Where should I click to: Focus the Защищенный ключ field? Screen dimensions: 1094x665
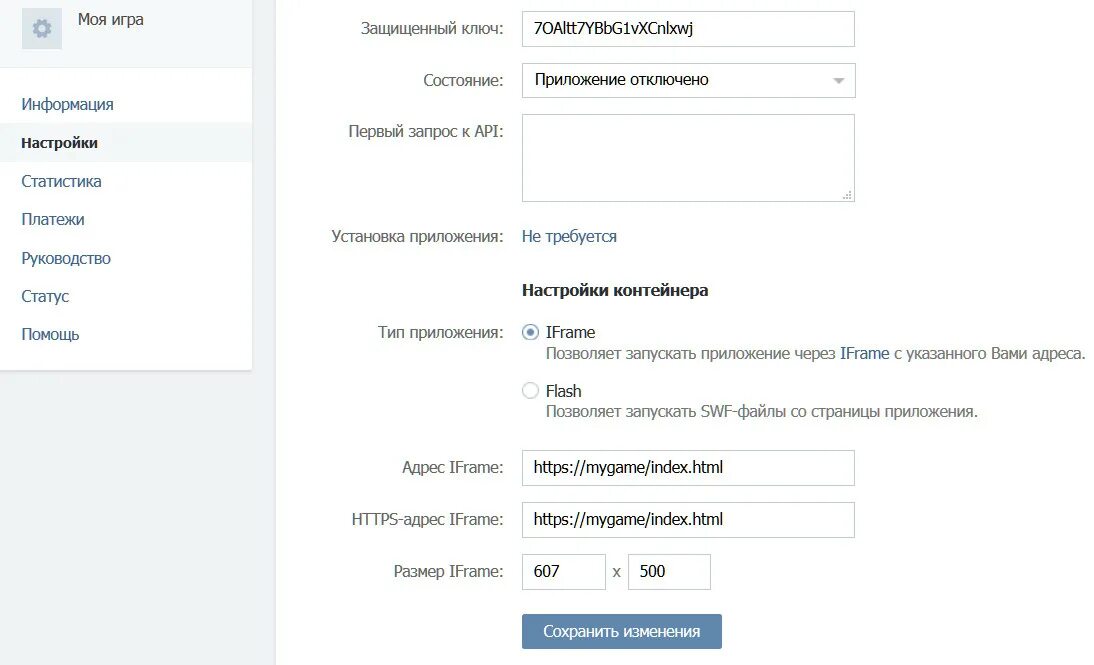tap(688, 28)
